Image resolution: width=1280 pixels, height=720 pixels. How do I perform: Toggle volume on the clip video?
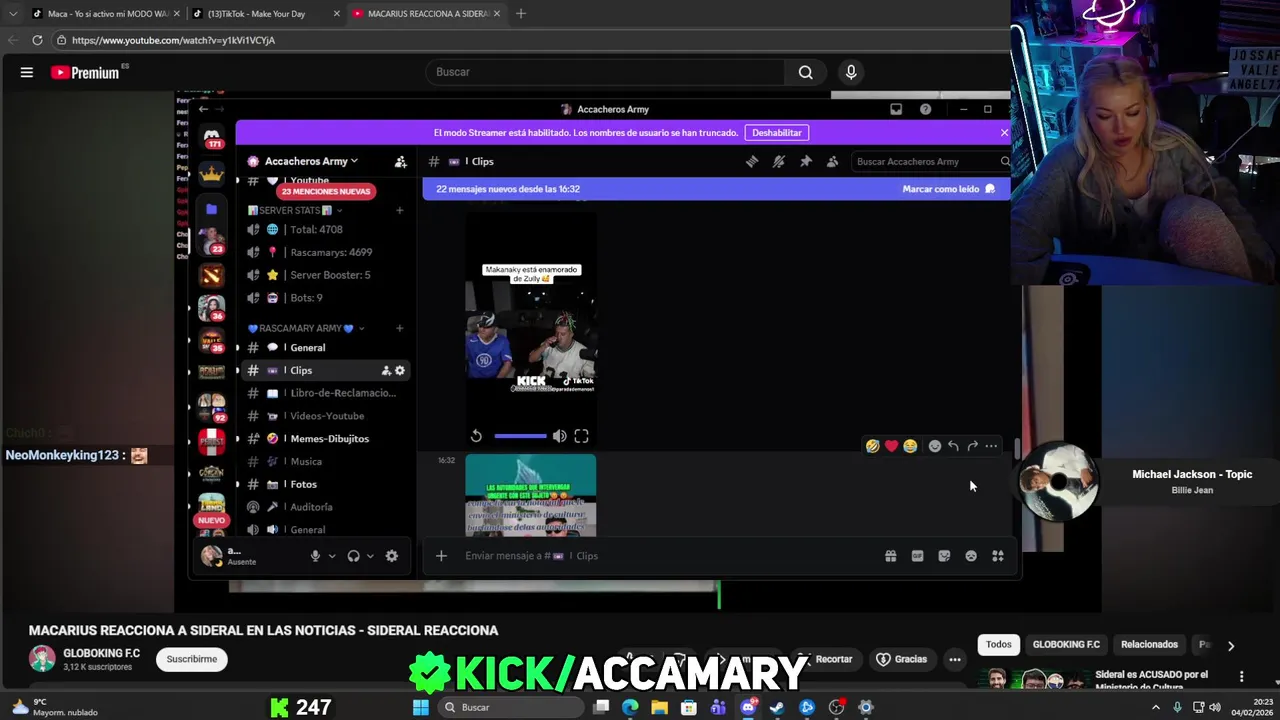[x=560, y=436]
